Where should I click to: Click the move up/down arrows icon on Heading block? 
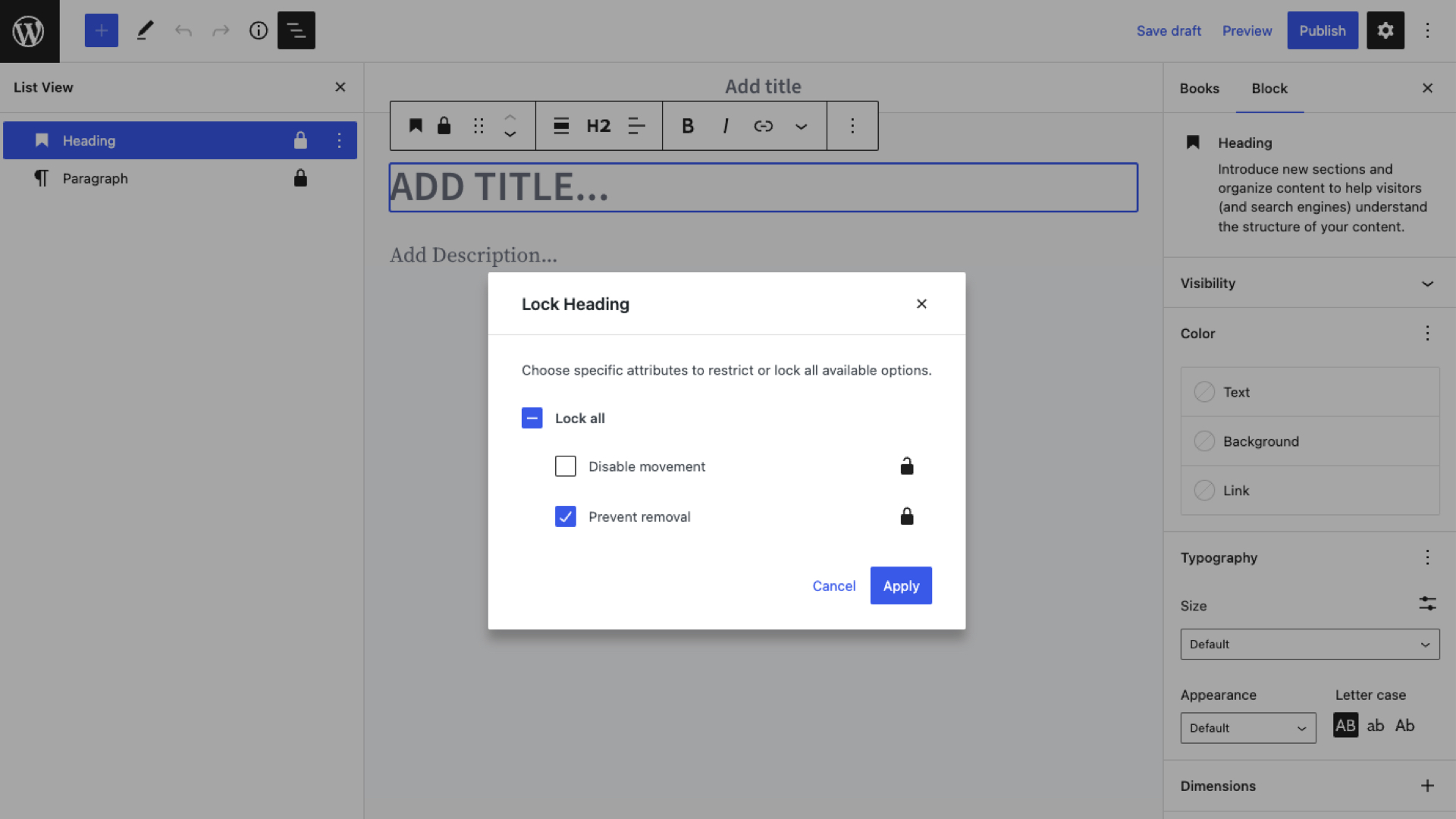pyautogui.click(x=510, y=125)
